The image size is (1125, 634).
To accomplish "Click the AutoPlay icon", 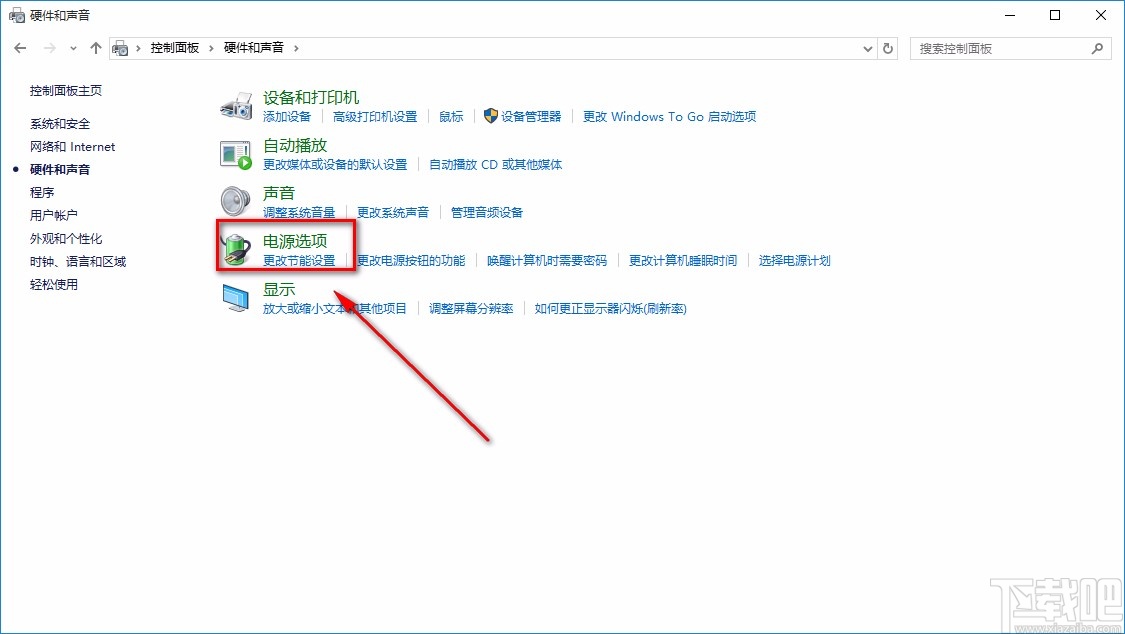I will point(234,154).
